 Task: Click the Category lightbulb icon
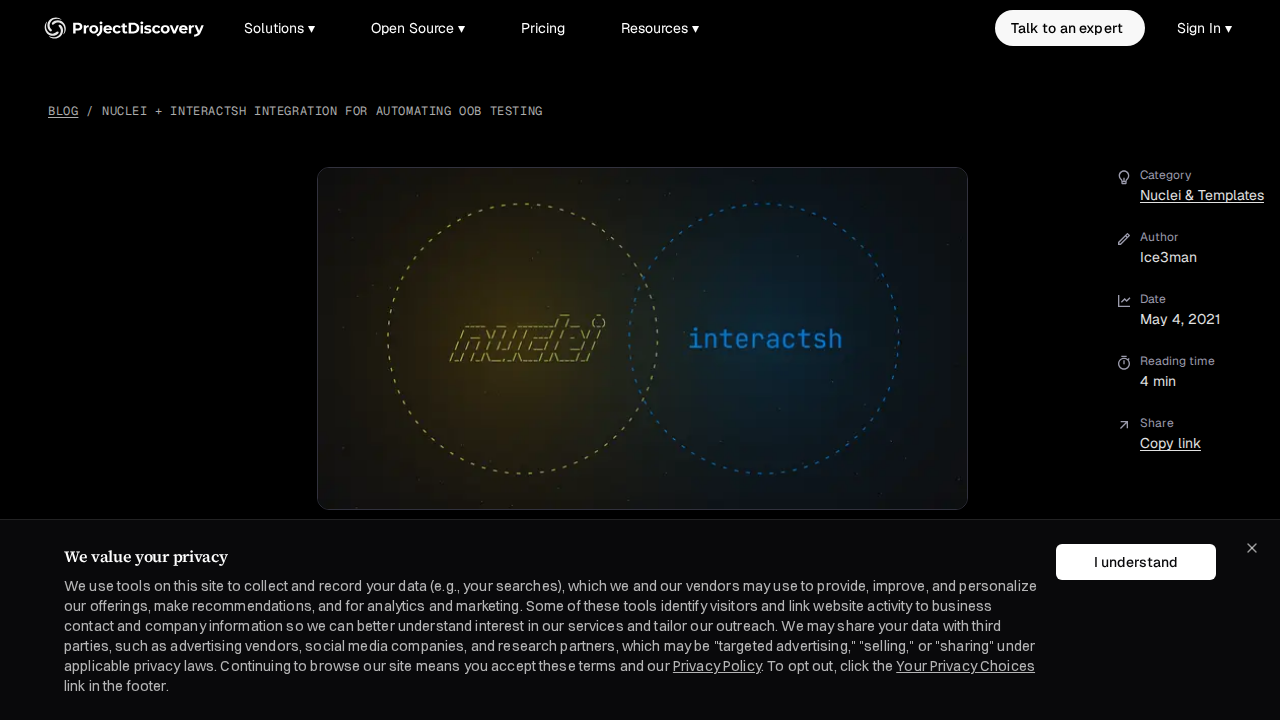tap(1124, 177)
